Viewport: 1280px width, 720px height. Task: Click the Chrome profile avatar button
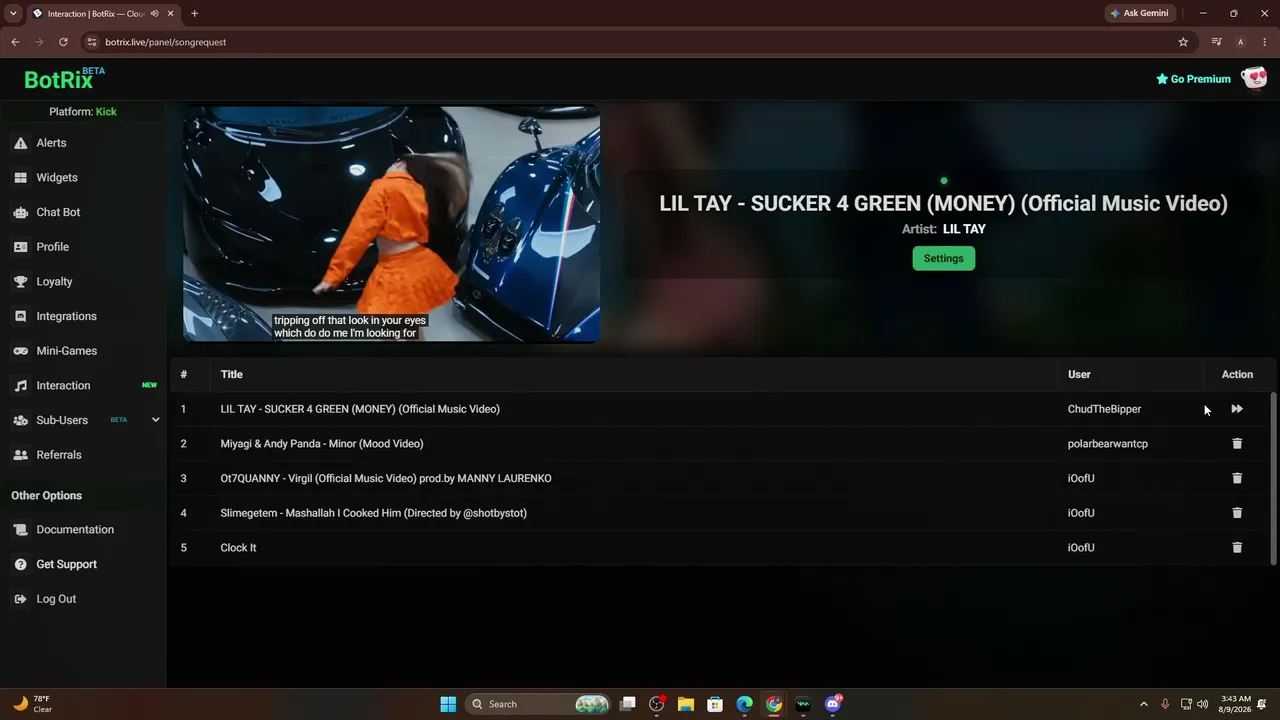(x=1240, y=42)
